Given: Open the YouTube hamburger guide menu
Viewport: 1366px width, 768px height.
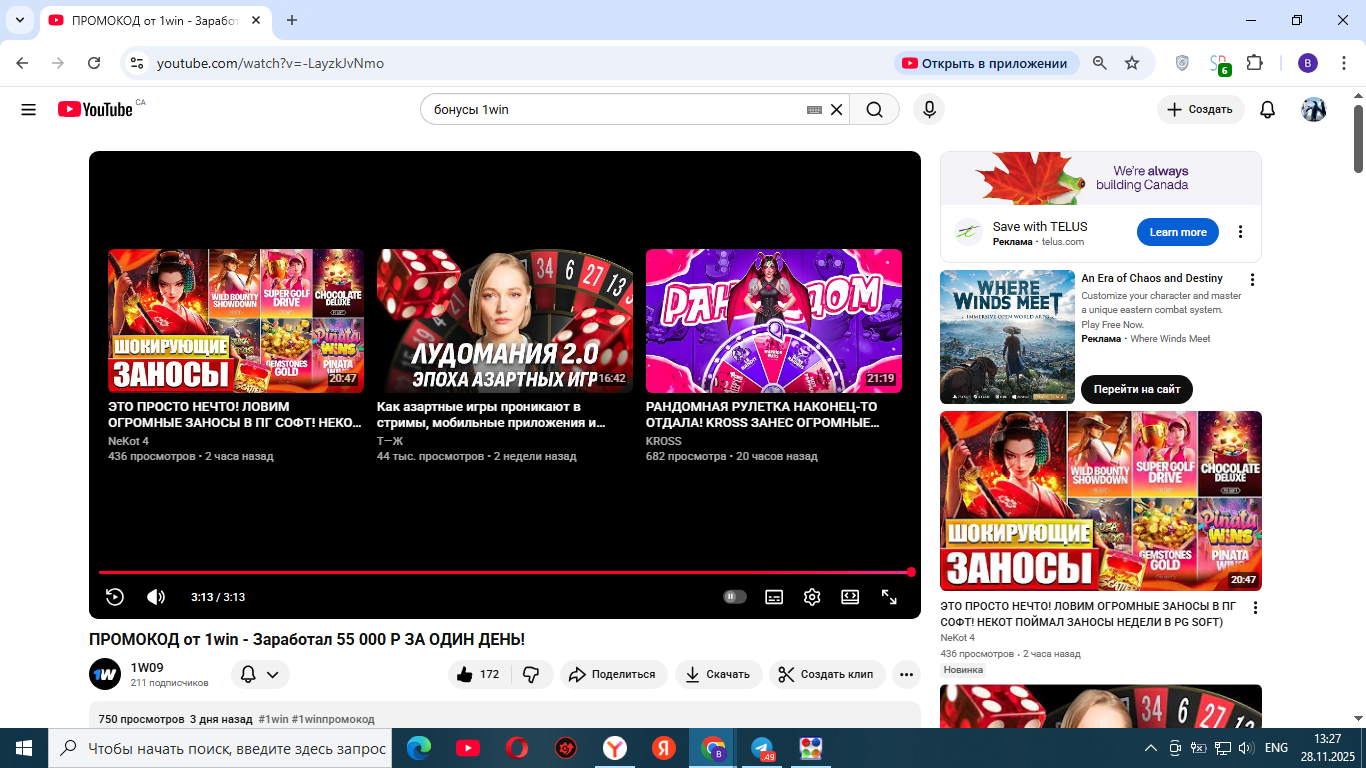Looking at the screenshot, I should click(28, 110).
